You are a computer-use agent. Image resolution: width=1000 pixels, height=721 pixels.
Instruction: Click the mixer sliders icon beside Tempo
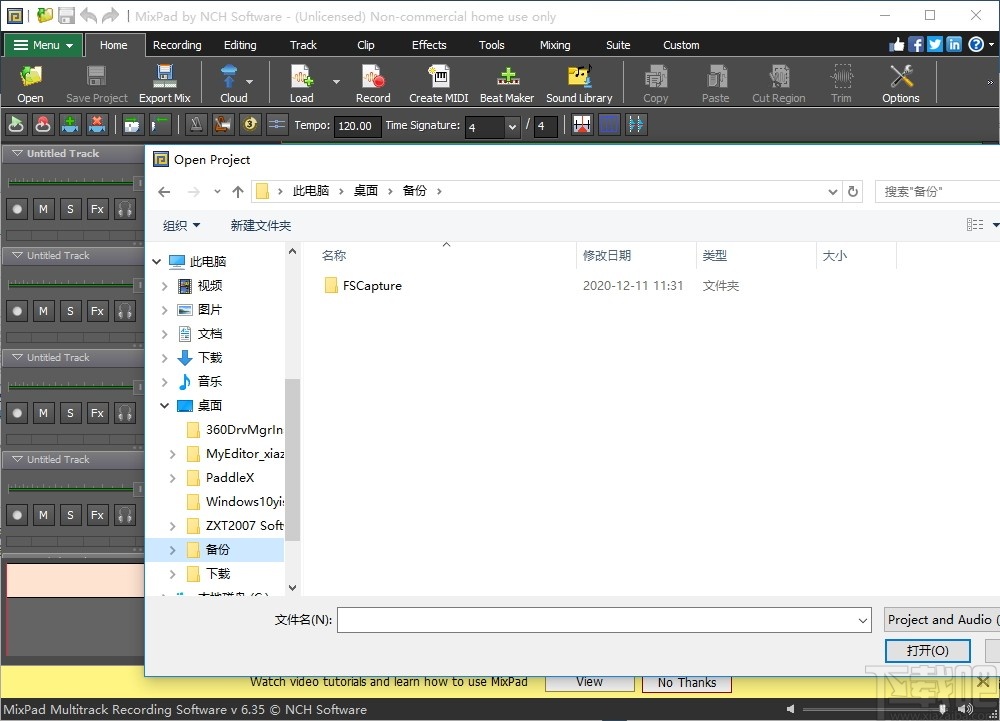pyautogui.click(x=277, y=124)
